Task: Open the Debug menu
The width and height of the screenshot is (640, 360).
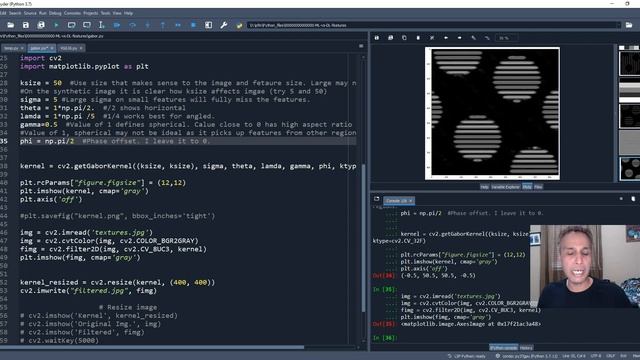Action: coord(55,13)
